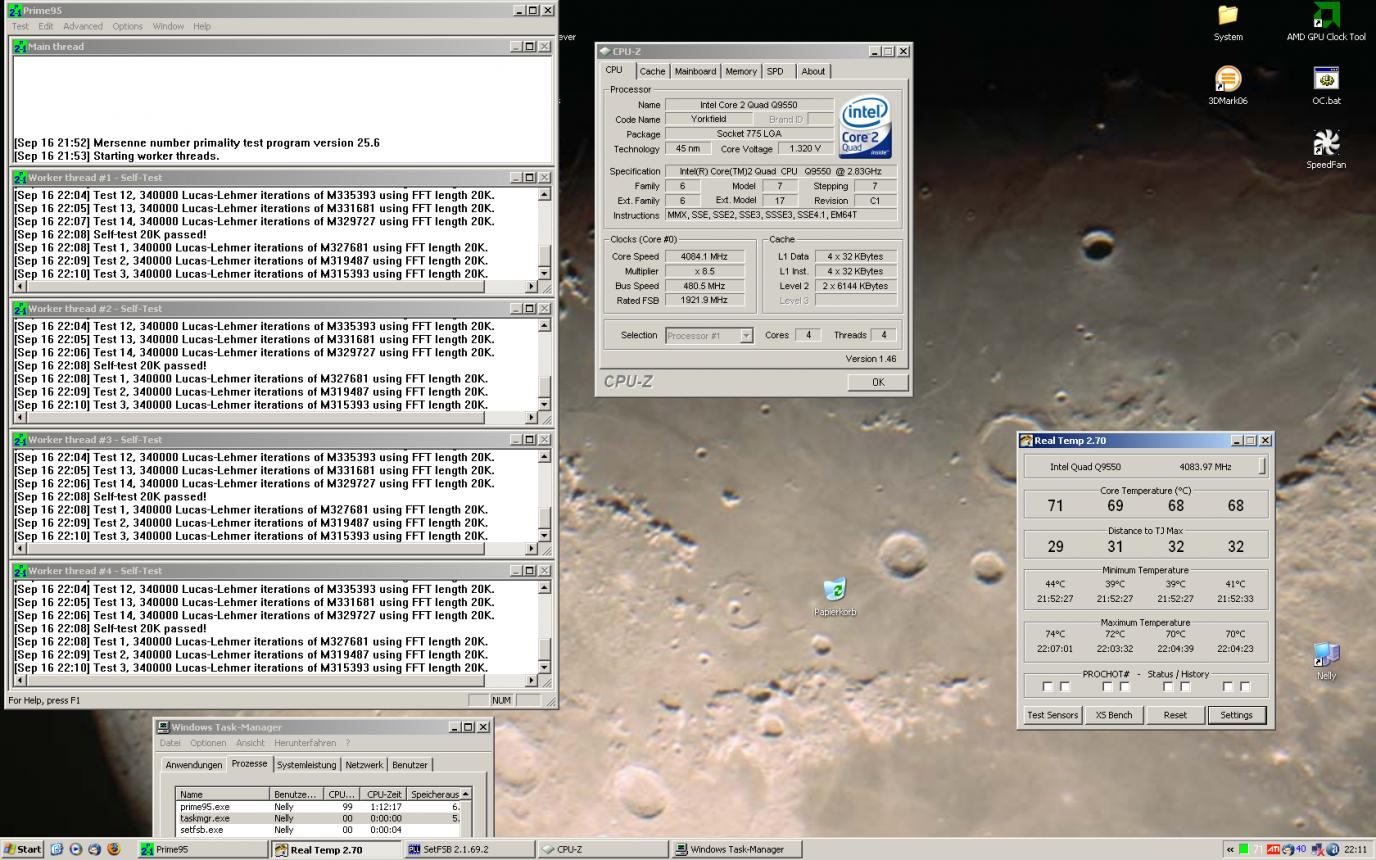Click Test Sensors in Real Temp
This screenshot has width=1376, height=860.
click(x=1053, y=715)
